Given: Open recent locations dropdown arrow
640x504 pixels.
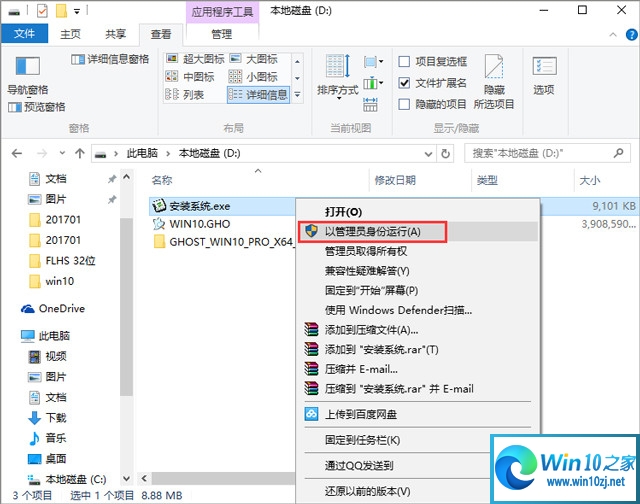Looking at the screenshot, I should tap(62, 153).
